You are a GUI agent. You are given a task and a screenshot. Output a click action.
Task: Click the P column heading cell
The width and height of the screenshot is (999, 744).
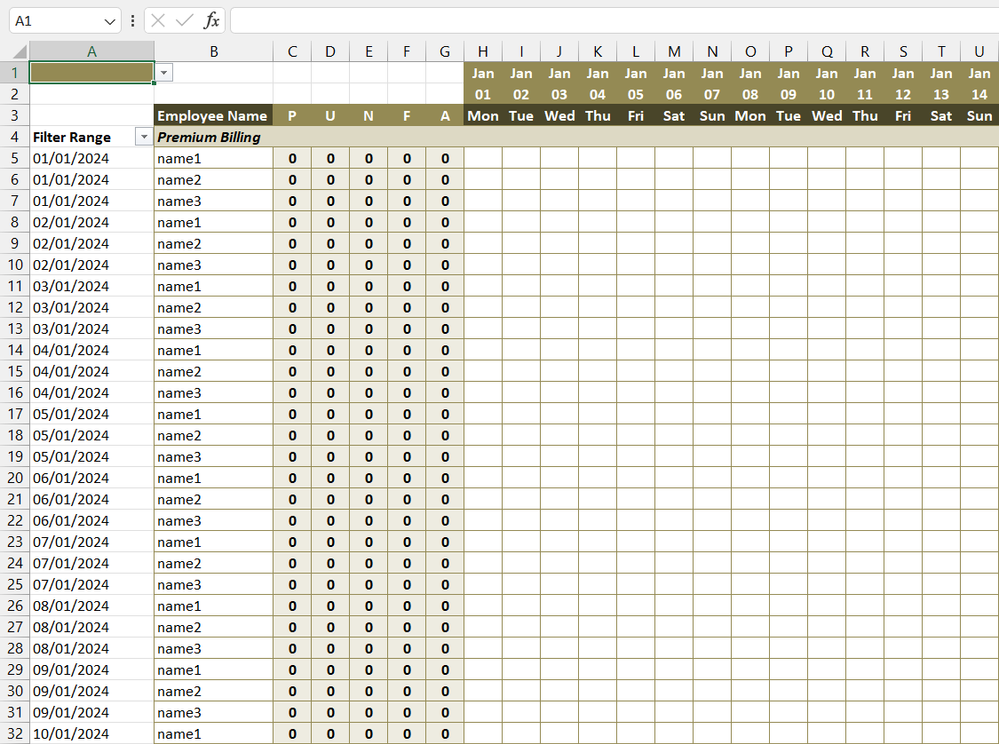(x=292, y=115)
